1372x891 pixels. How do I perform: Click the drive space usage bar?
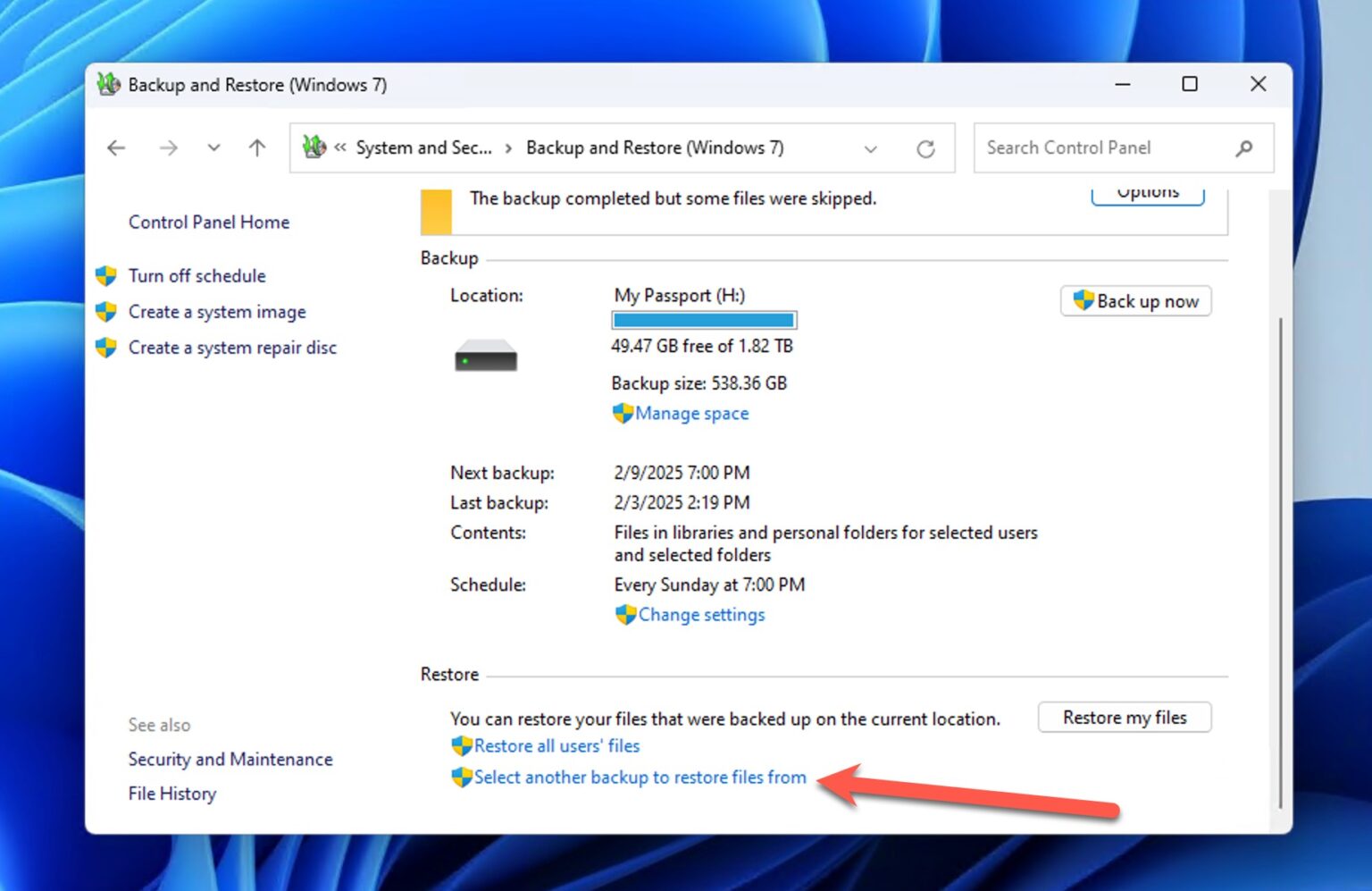(704, 320)
